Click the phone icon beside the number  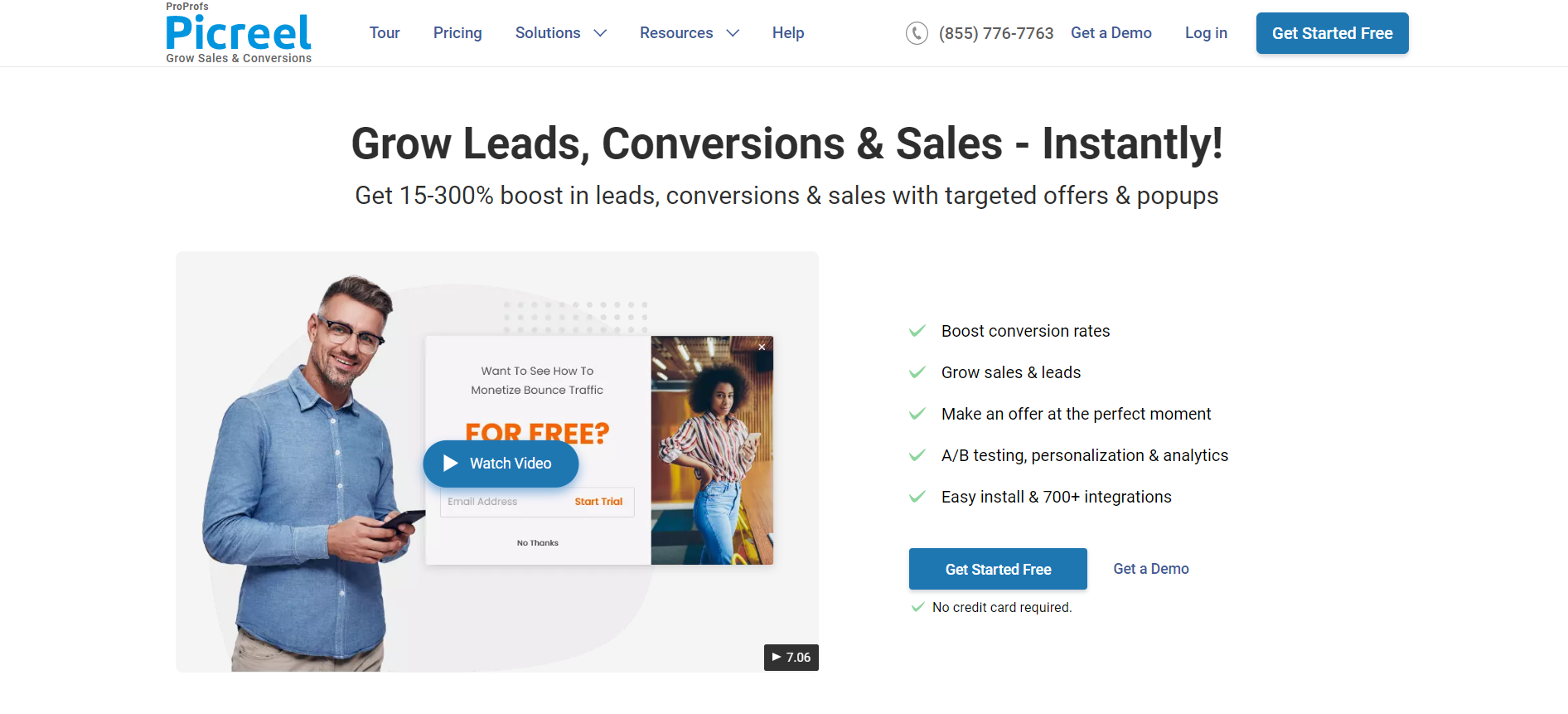(x=917, y=33)
